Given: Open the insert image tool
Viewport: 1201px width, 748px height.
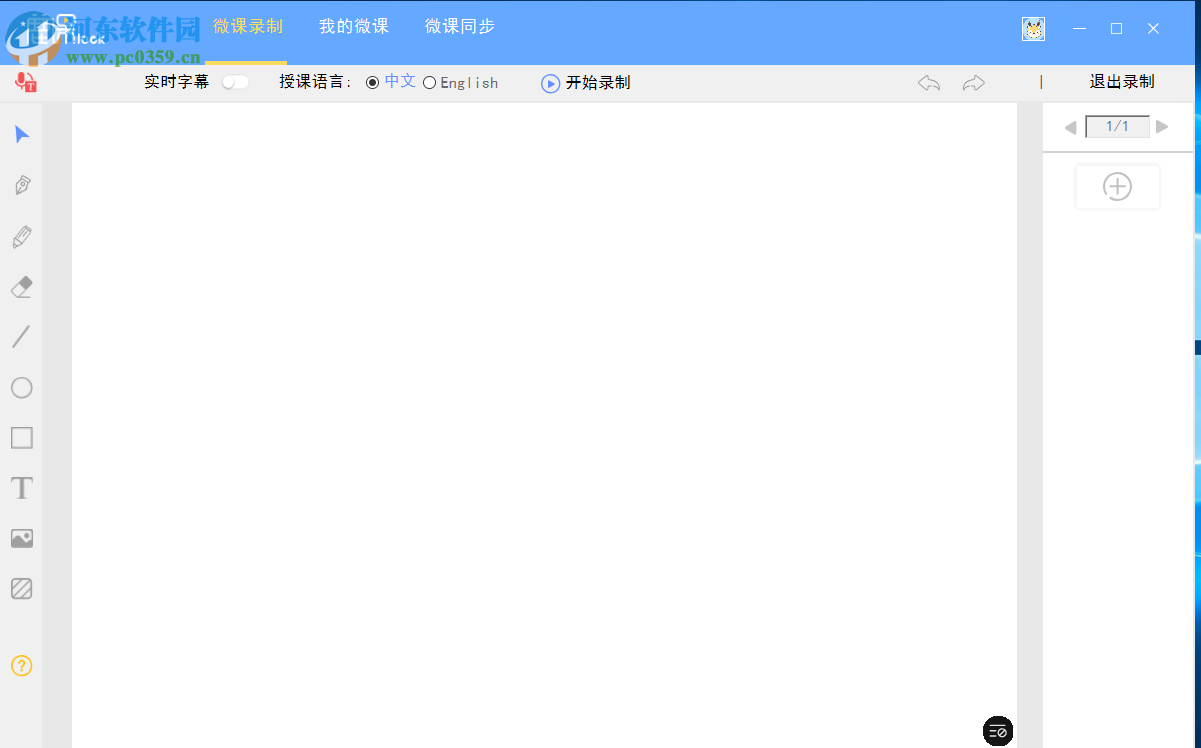Looking at the screenshot, I should [21, 538].
